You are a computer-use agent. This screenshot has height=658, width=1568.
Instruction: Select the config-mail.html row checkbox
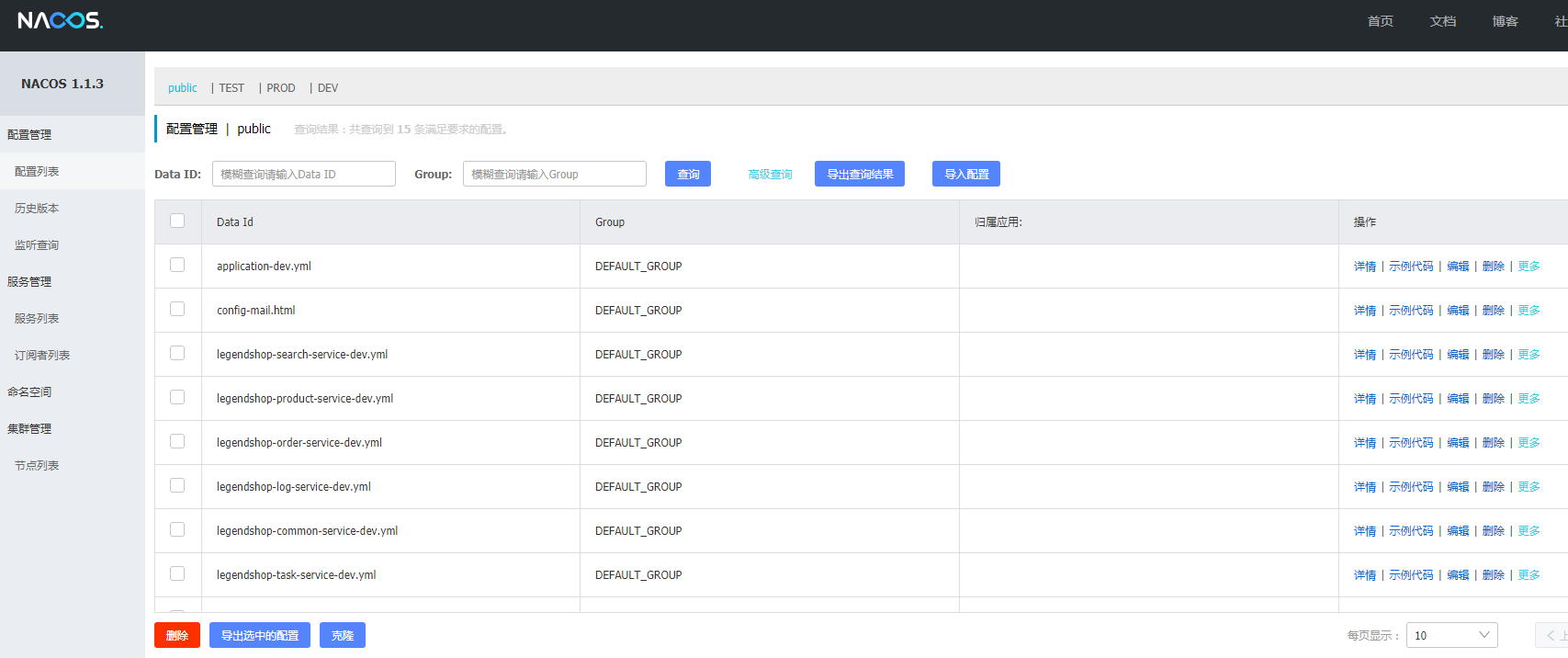coord(177,309)
